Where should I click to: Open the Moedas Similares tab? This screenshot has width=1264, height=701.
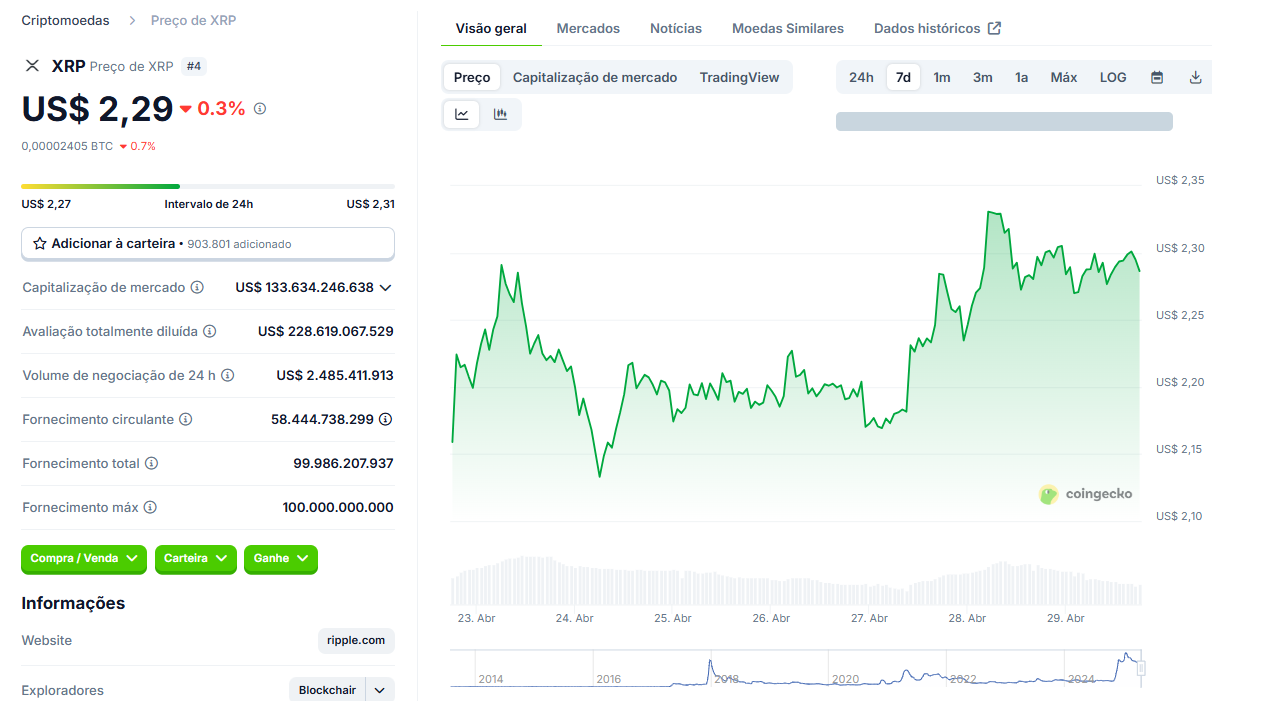[788, 28]
